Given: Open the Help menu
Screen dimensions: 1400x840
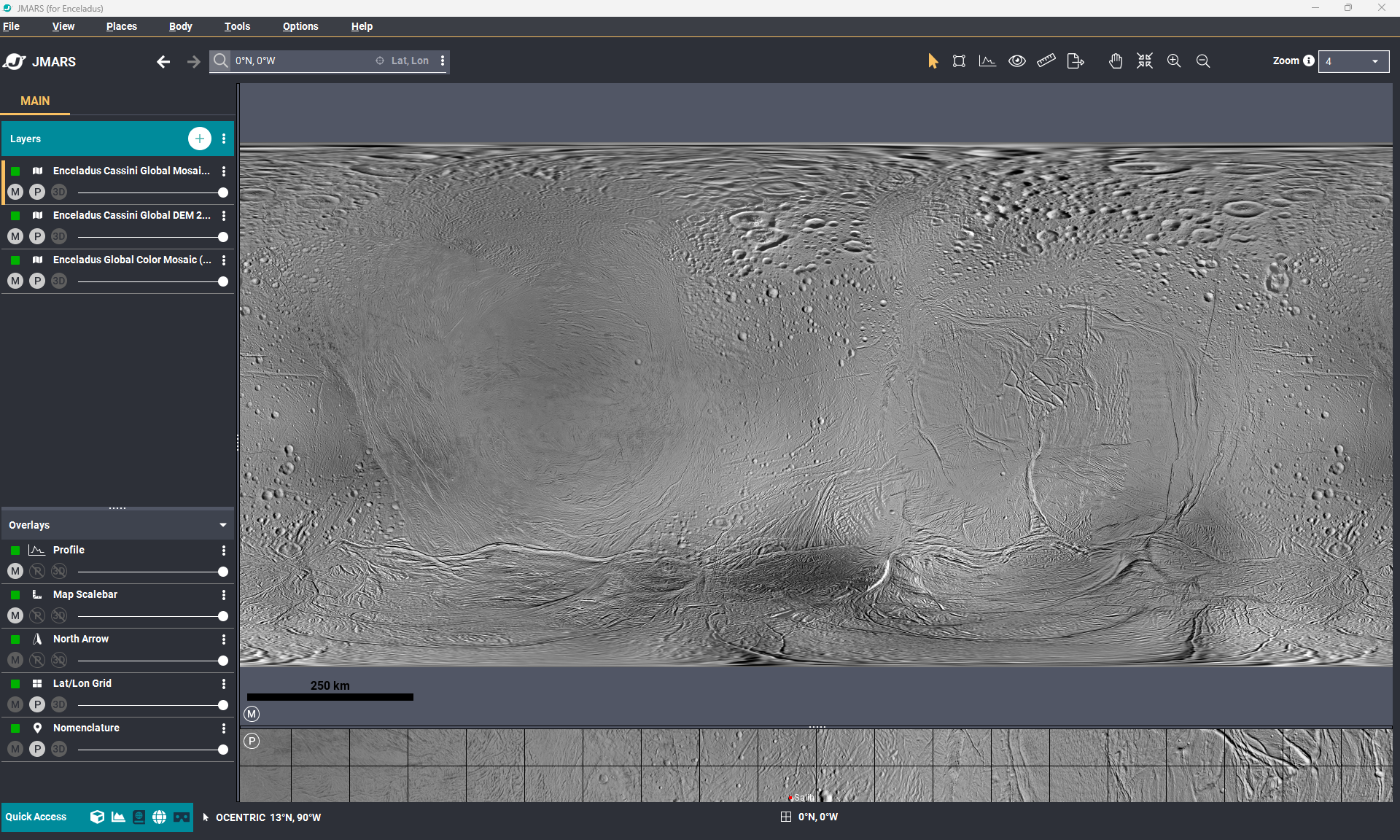Looking at the screenshot, I should [362, 26].
